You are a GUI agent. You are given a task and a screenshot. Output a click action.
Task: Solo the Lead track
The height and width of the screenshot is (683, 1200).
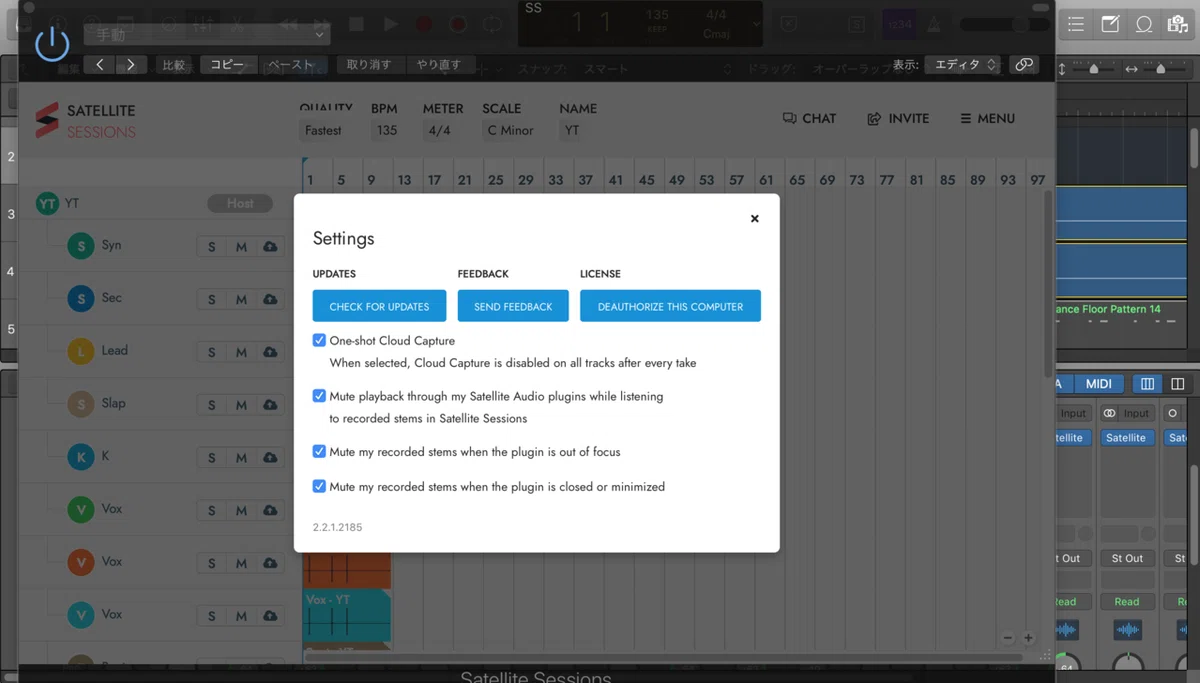212,352
